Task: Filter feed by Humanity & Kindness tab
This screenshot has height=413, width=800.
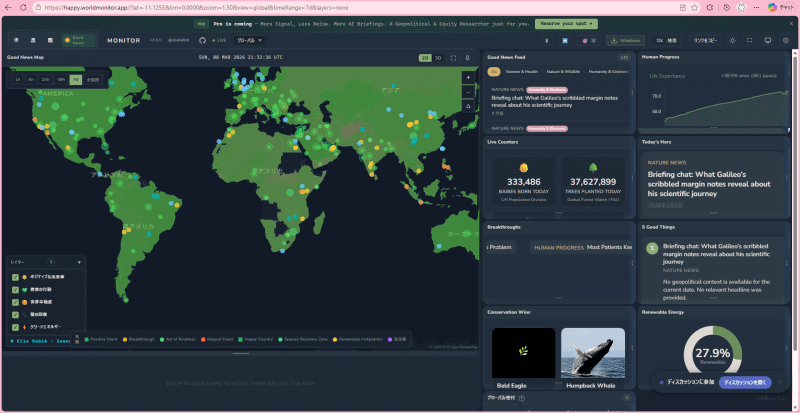Action: pyautogui.click(x=608, y=72)
